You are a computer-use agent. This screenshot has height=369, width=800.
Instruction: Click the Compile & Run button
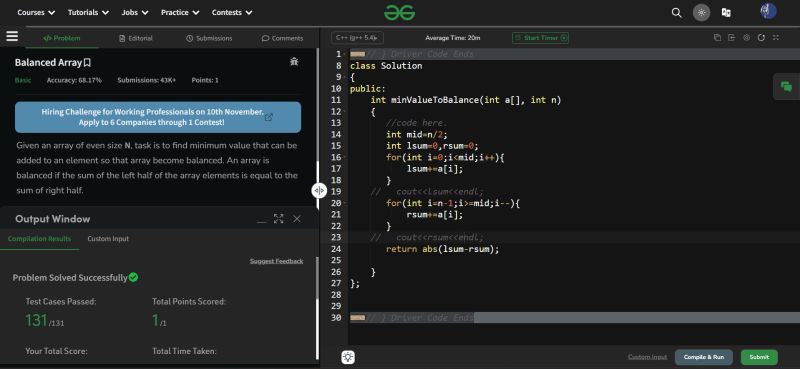click(x=704, y=357)
